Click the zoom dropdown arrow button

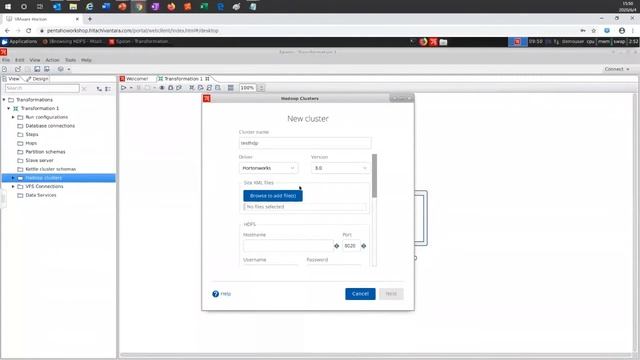(x=261, y=88)
